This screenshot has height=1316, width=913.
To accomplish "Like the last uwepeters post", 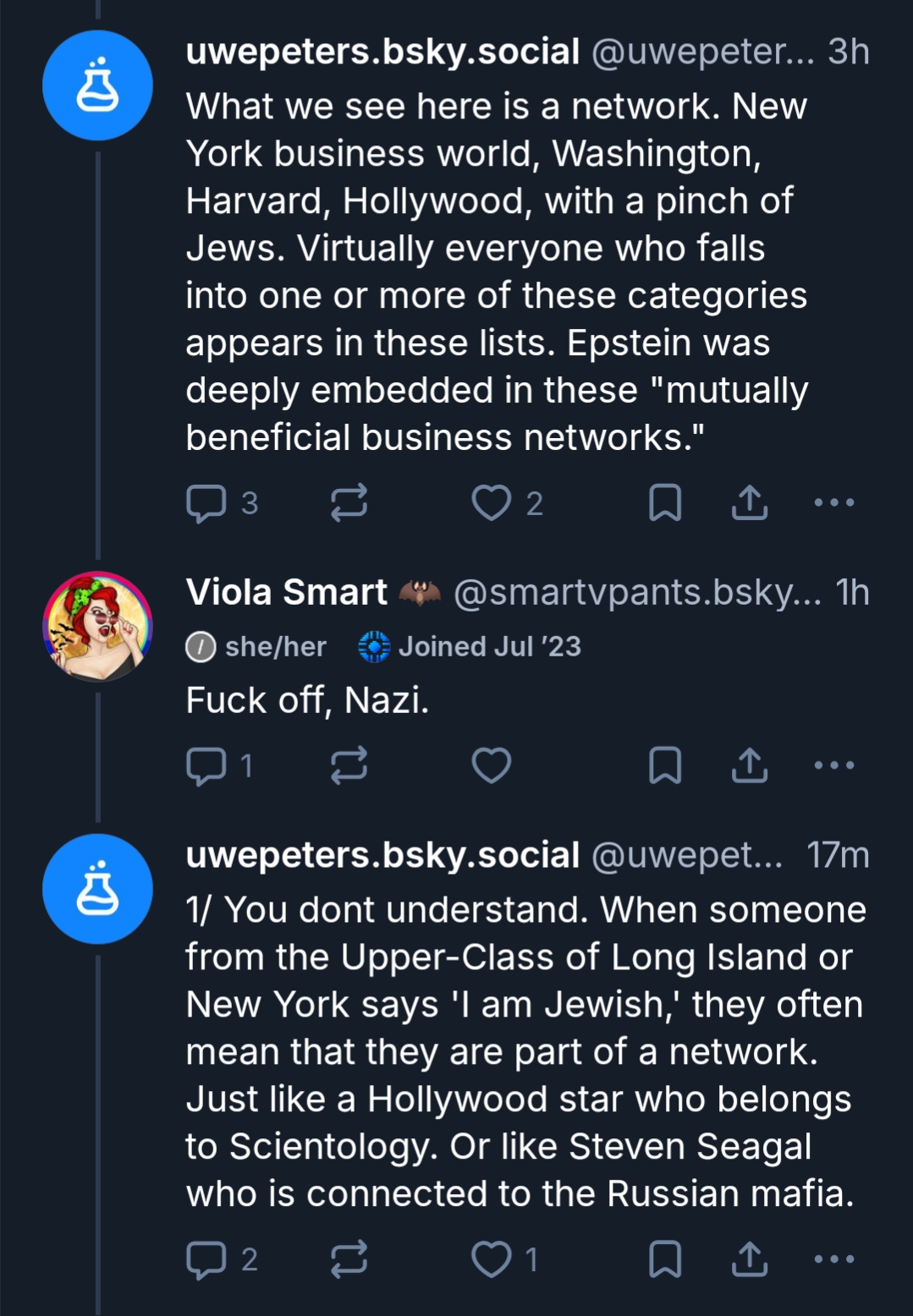I will click(x=491, y=1259).
